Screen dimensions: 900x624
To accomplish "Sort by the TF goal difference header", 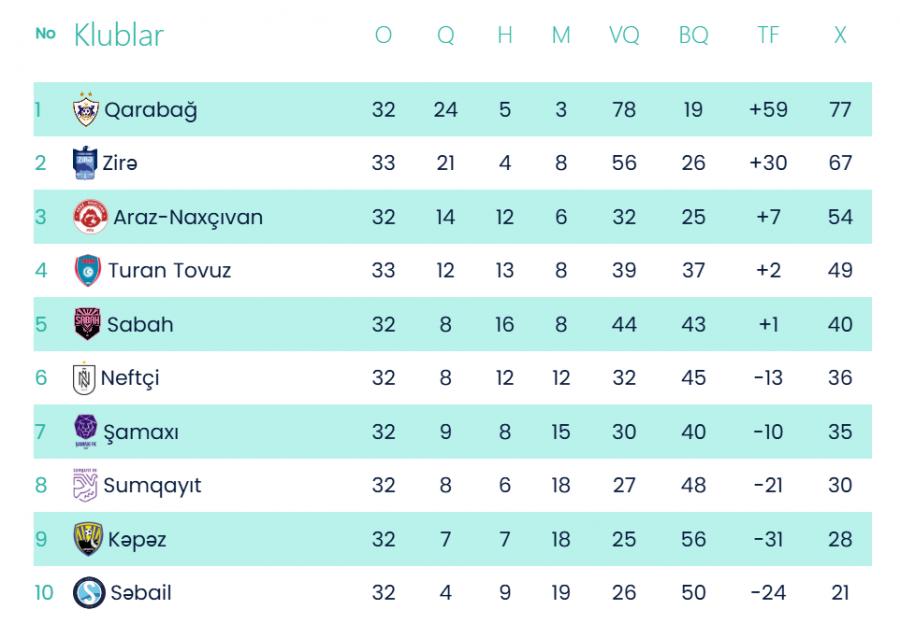I will (768, 35).
